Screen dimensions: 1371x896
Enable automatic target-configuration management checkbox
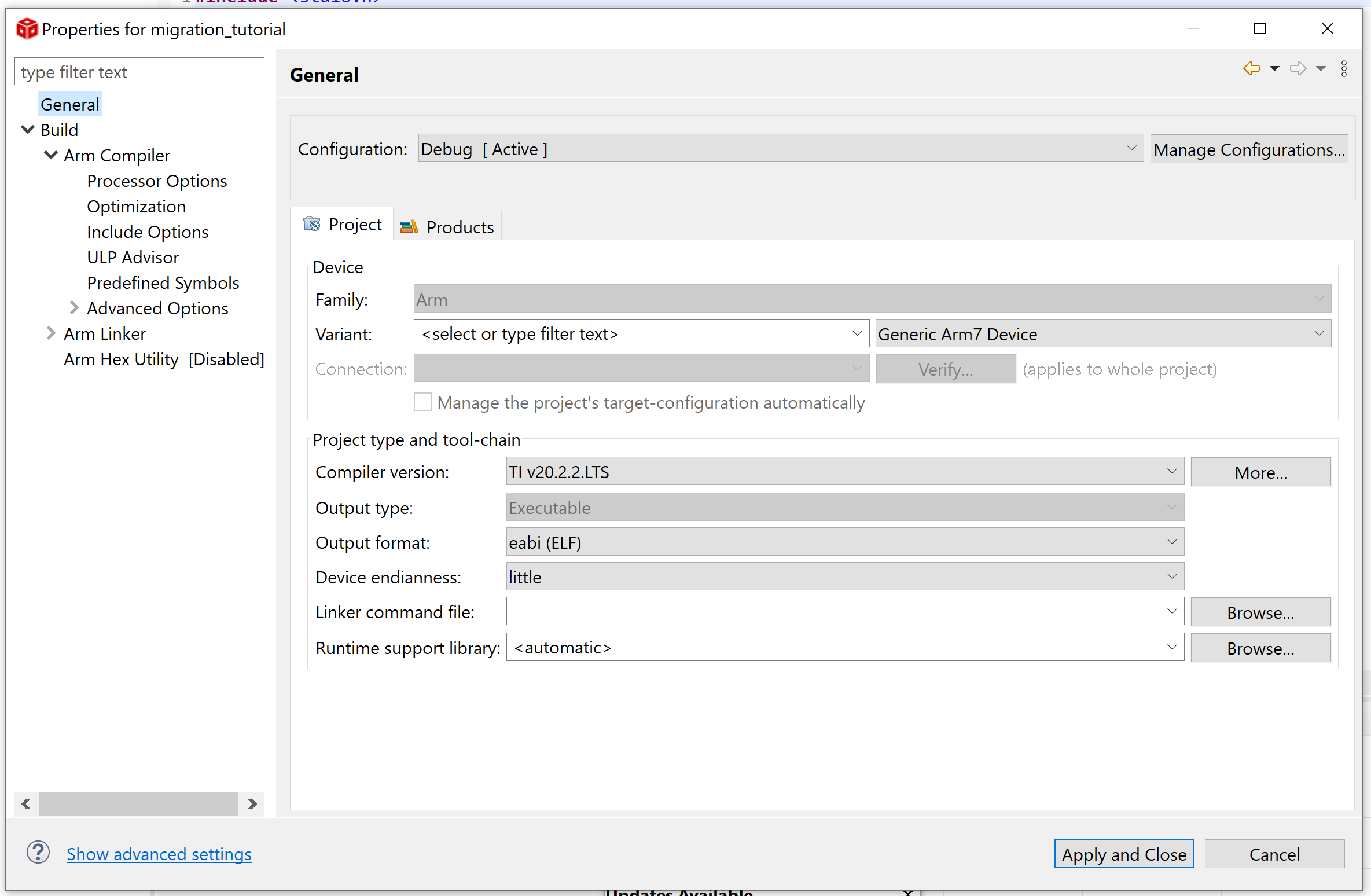[423, 402]
